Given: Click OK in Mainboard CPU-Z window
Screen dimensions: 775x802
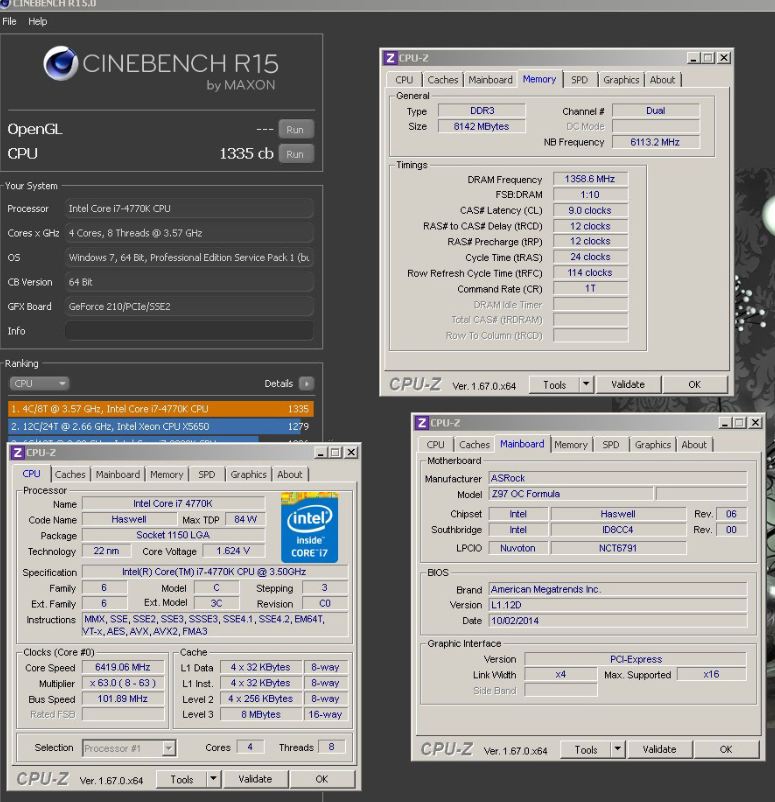Looking at the screenshot, I should click(726, 749).
